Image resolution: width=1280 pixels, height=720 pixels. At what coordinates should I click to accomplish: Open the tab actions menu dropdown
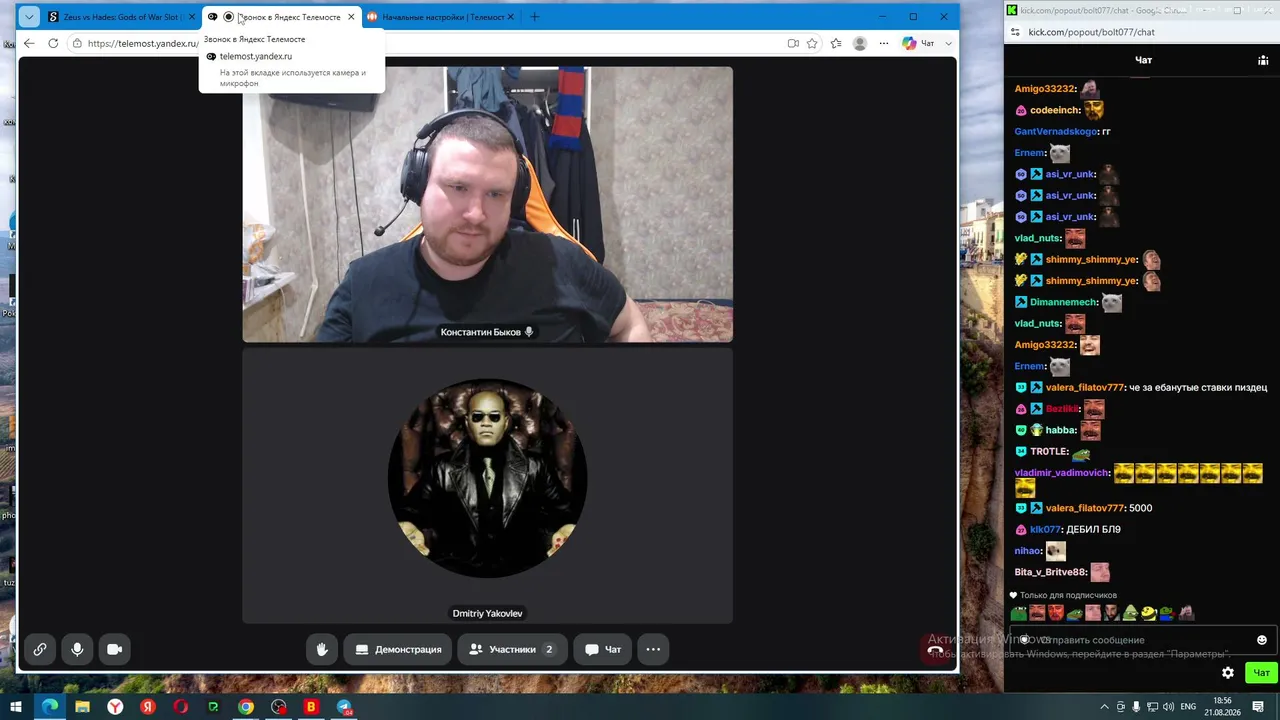point(29,17)
